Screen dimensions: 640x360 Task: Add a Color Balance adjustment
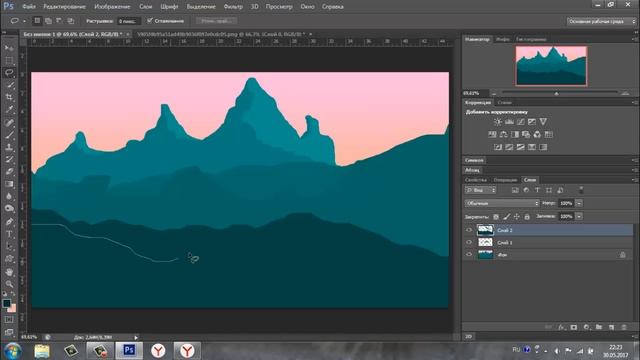pyautogui.click(x=503, y=134)
